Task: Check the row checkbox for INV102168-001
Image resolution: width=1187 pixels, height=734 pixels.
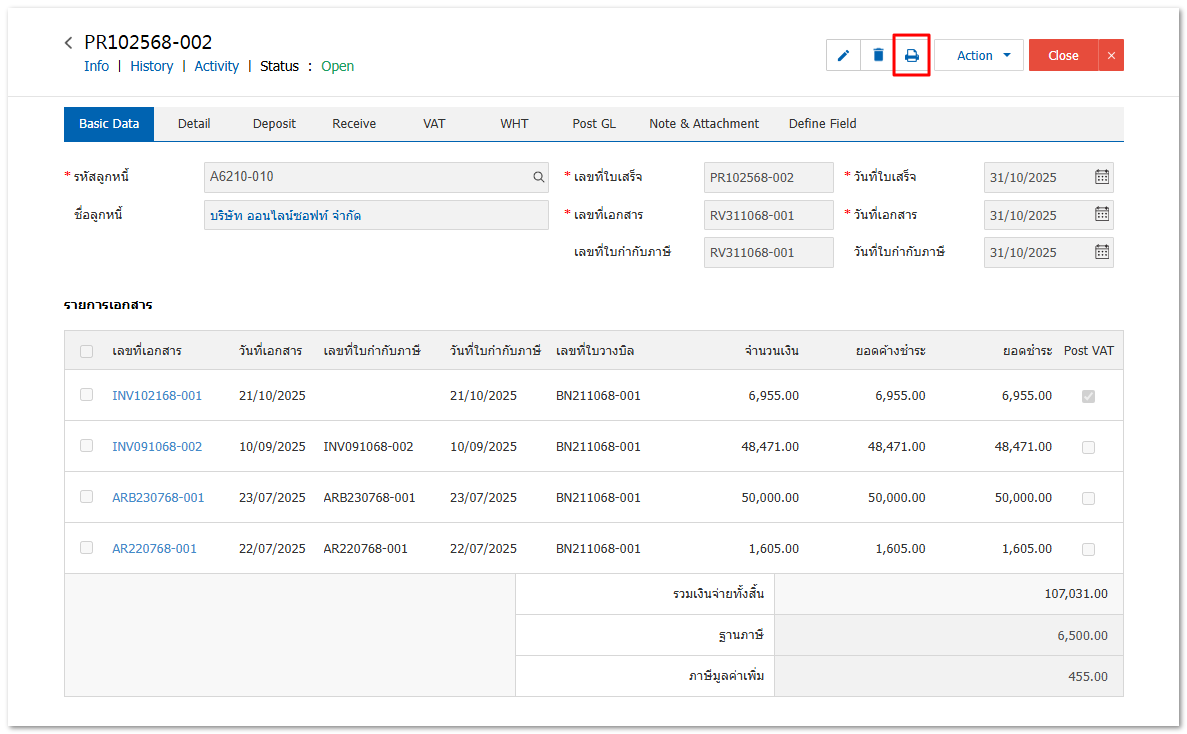Action: point(87,395)
